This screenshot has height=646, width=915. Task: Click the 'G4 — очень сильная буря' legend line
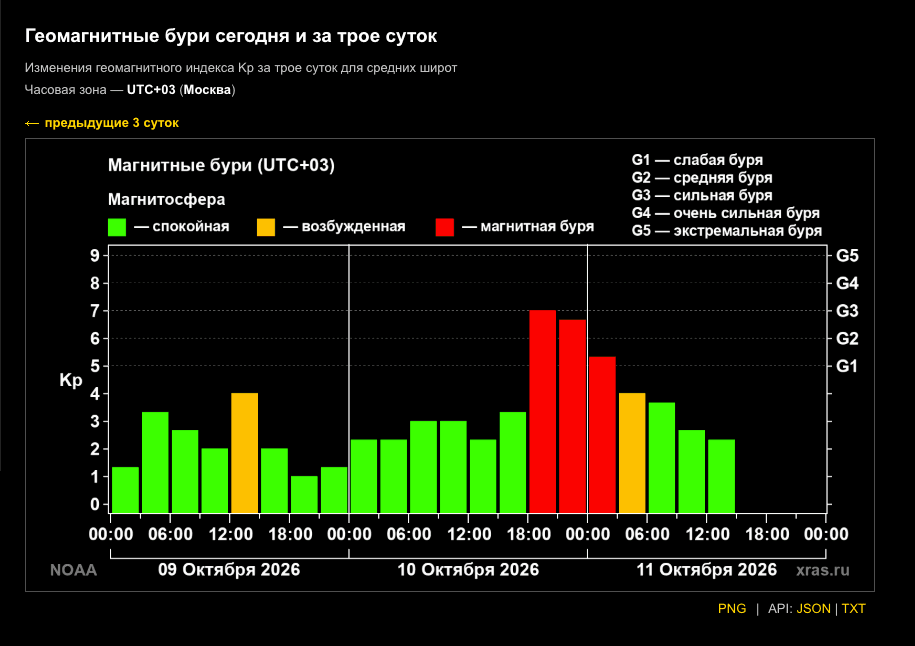tap(725, 213)
